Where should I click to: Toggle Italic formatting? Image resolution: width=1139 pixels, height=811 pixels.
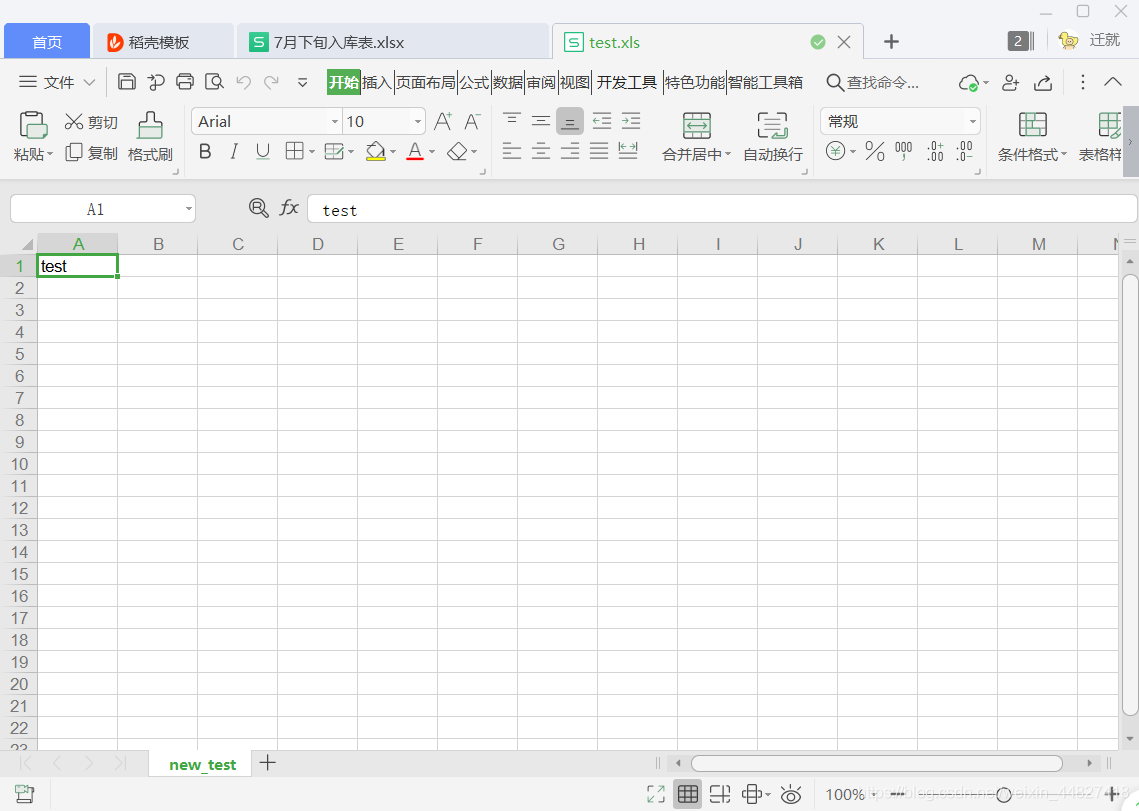coord(234,152)
